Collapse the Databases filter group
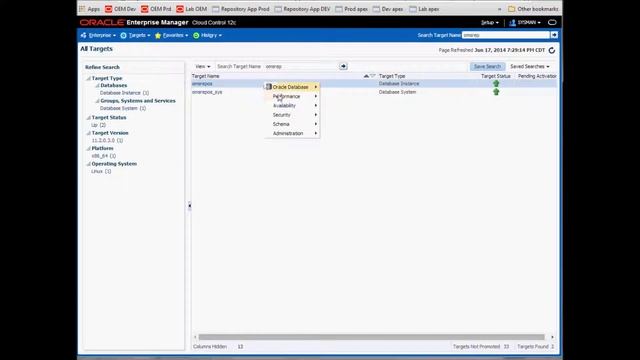This screenshot has height=360, width=640. click(x=97, y=86)
